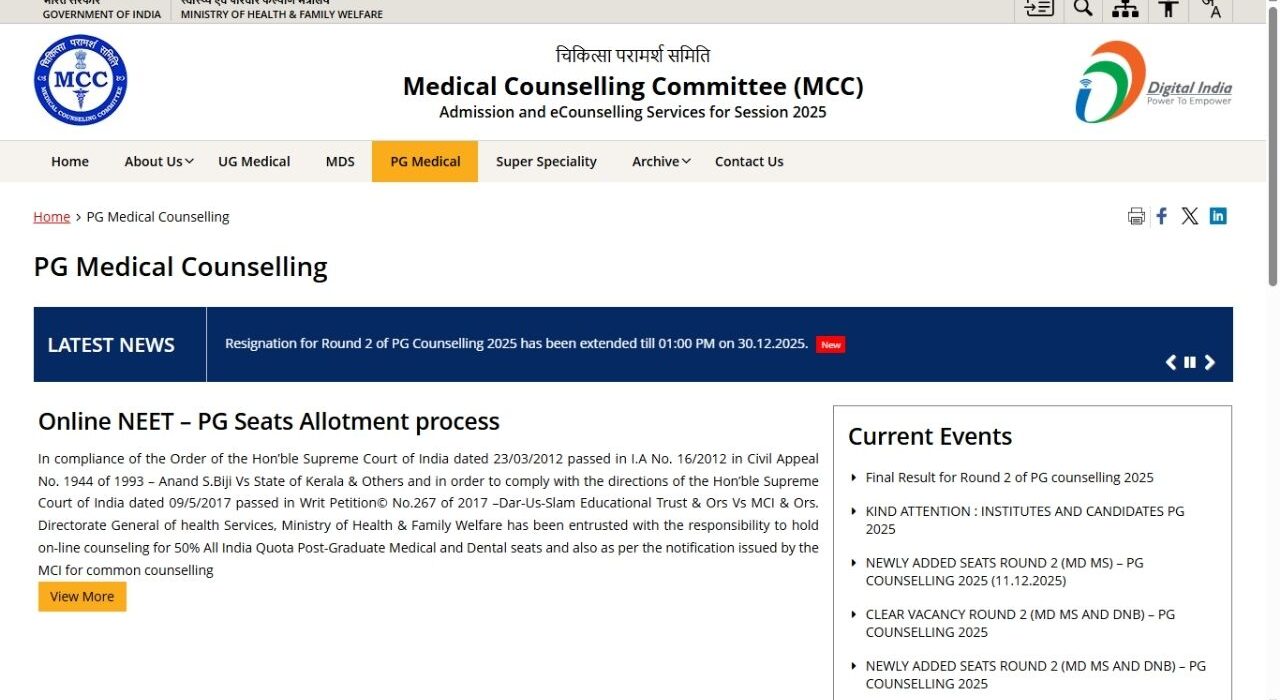The image size is (1280, 700).
Task: Share the page via the Facebook icon
Action: pyautogui.click(x=1161, y=215)
